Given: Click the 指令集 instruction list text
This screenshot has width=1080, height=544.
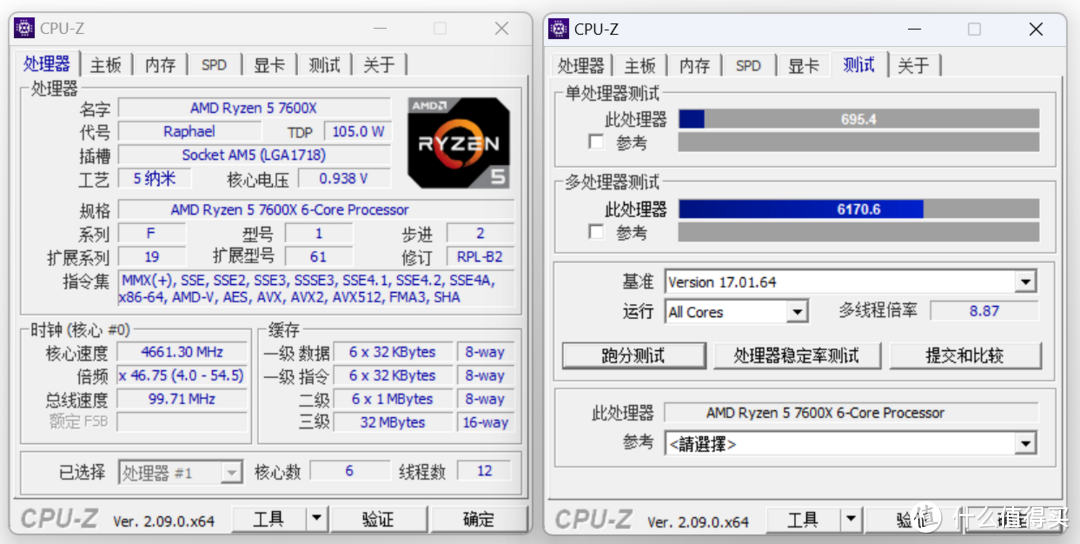Looking at the screenshot, I should pos(316,289).
